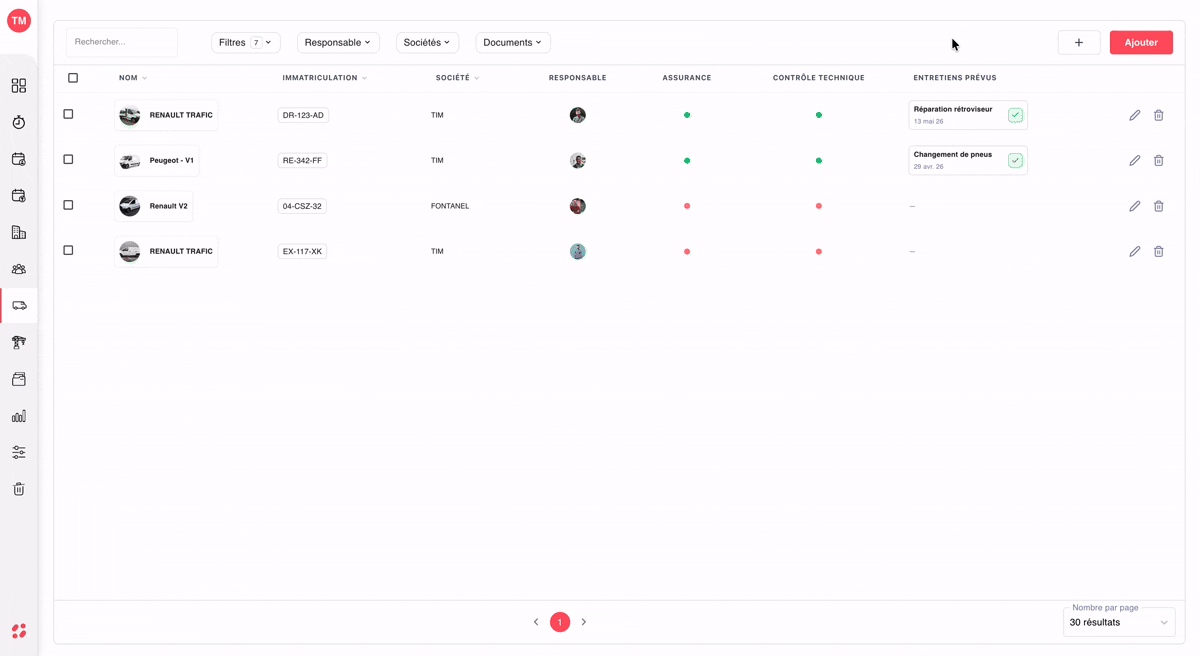Mark Réparation rétroviseur maintenance as done
This screenshot has width=1200, height=656.
[x=1015, y=115]
